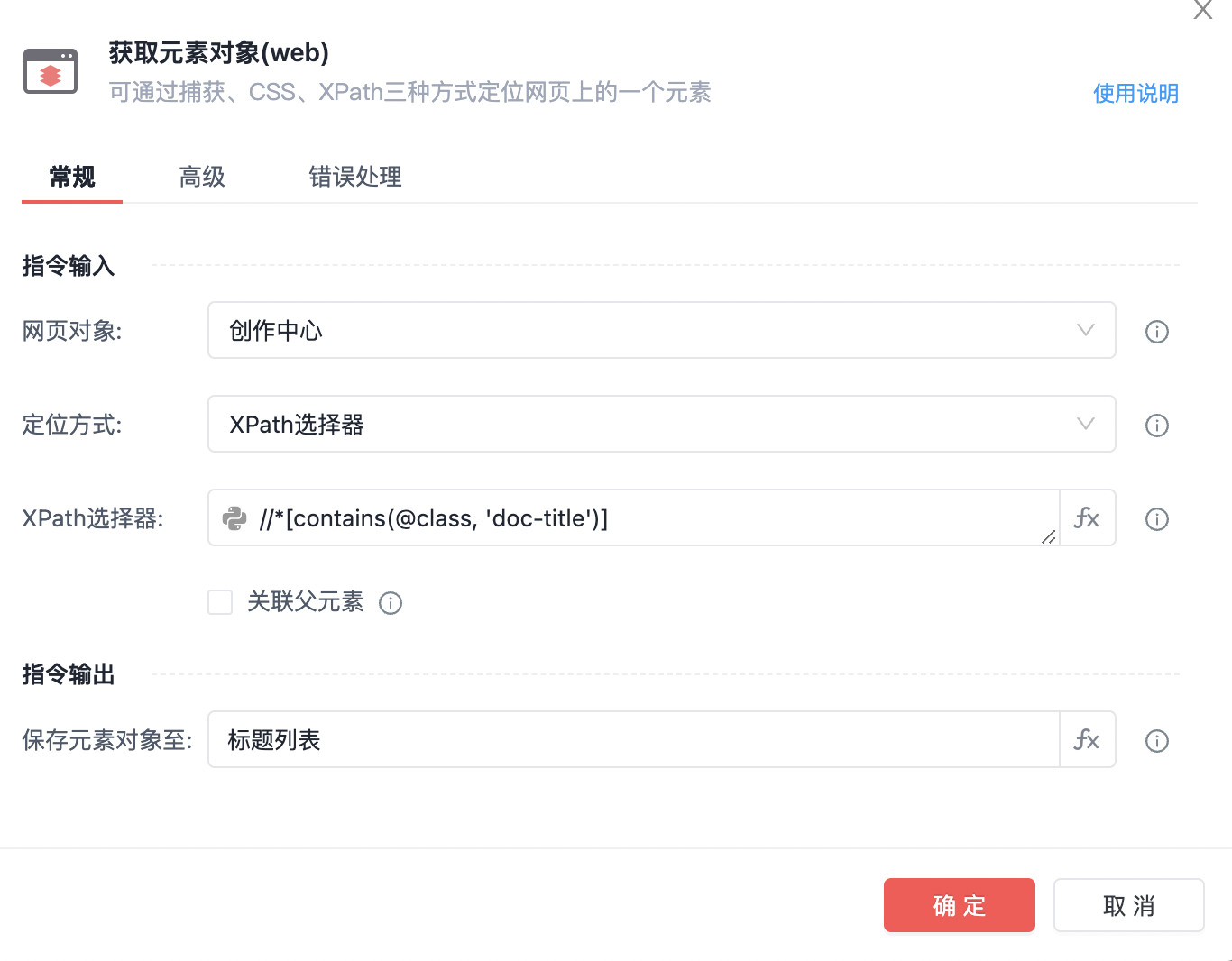Click the web element command icon in header
1232x961 pixels.
[x=51, y=71]
